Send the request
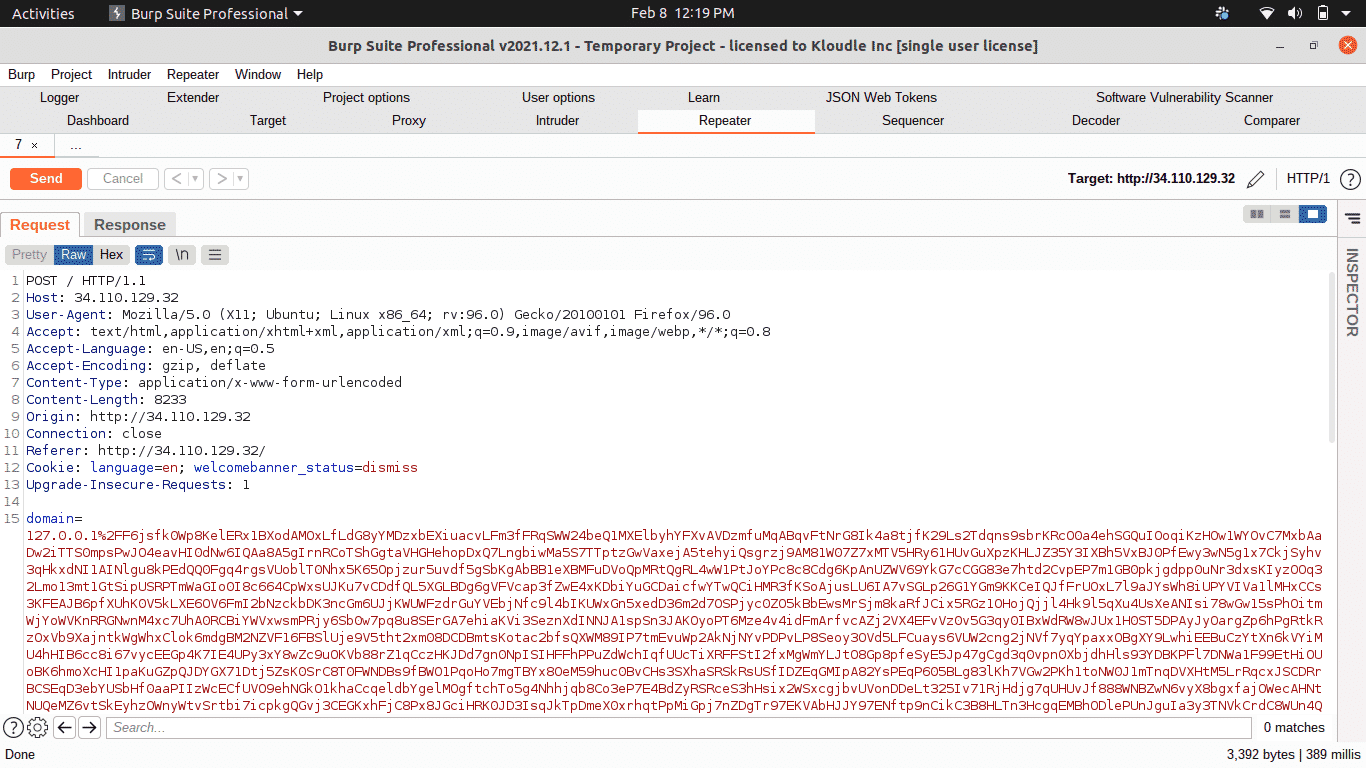Image resolution: width=1366 pixels, height=768 pixels. (x=46, y=179)
